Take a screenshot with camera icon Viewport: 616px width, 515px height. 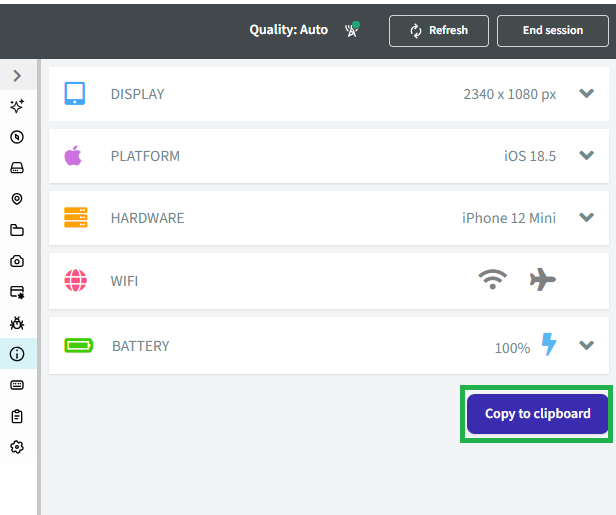(x=17, y=261)
